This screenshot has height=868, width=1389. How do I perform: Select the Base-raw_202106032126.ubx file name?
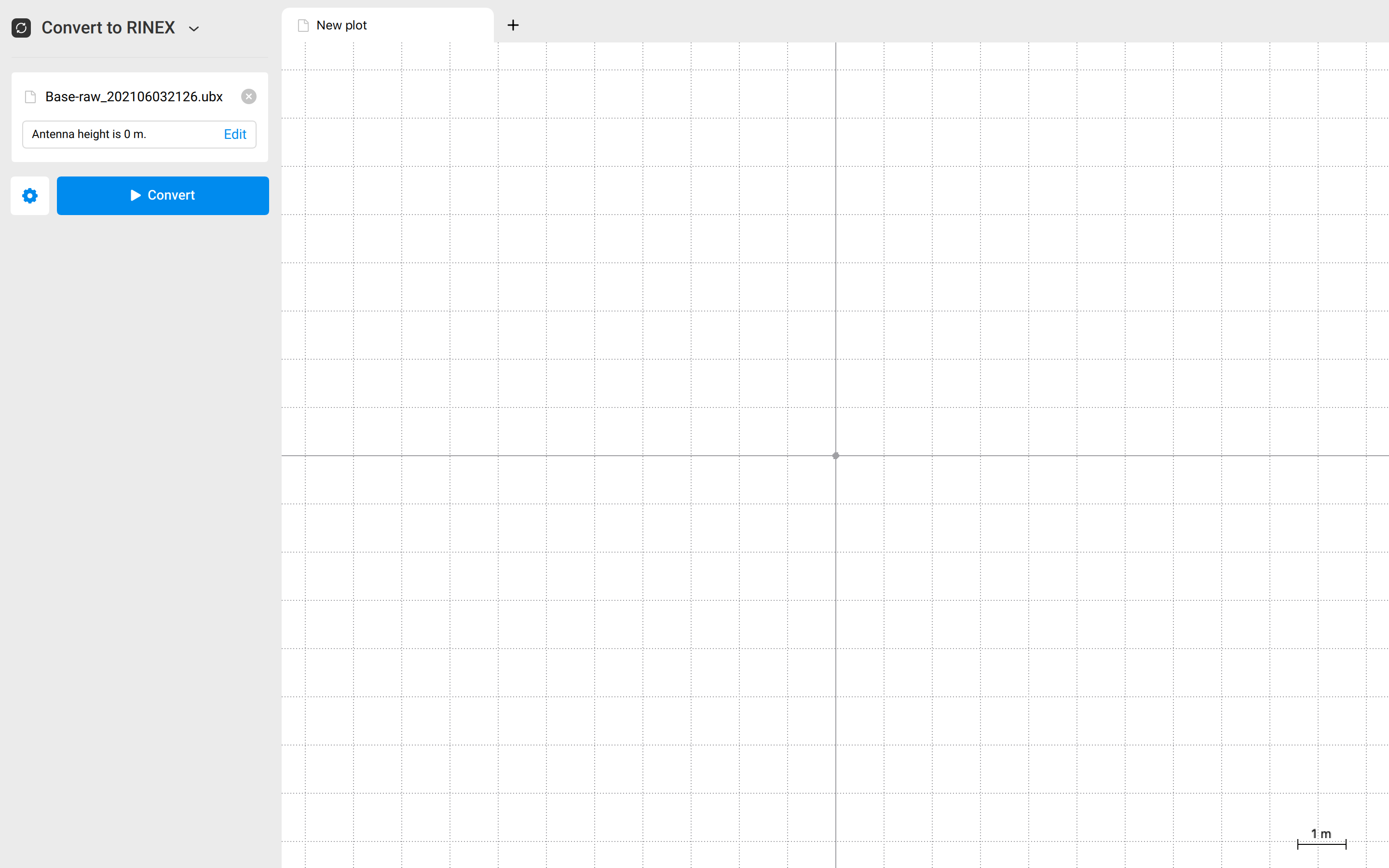pyautogui.click(x=134, y=96)
